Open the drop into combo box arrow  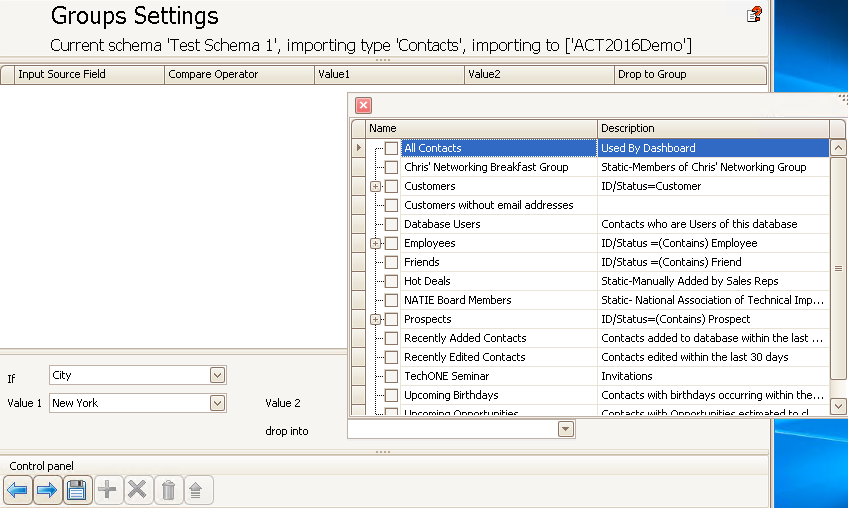(x=566, y=430)
